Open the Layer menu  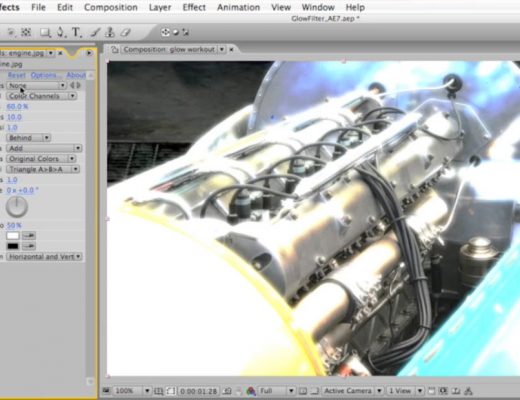(x=160, y=7)
